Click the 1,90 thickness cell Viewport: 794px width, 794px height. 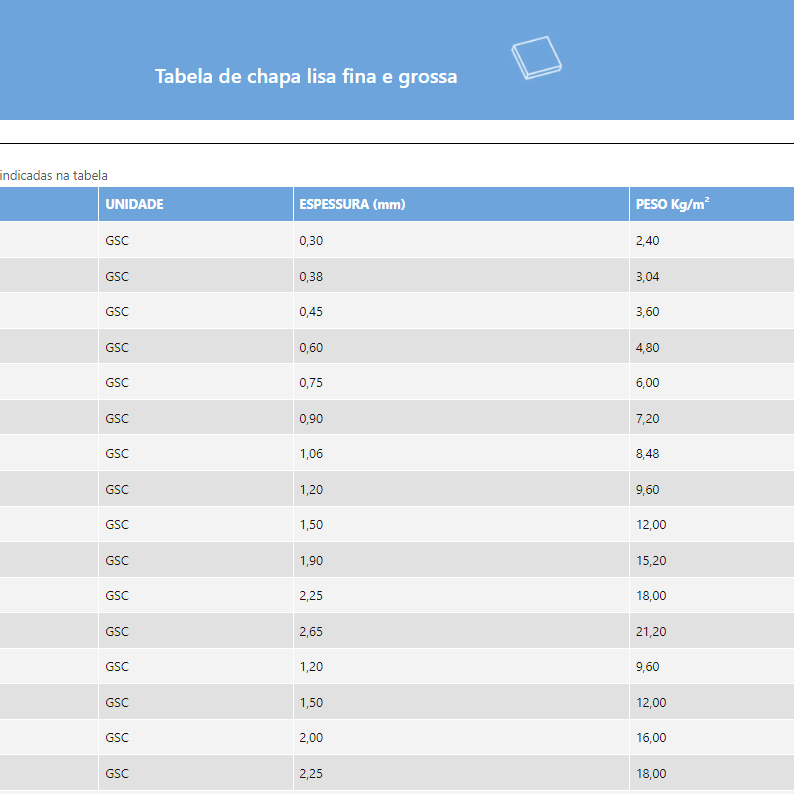coord(312,560)
